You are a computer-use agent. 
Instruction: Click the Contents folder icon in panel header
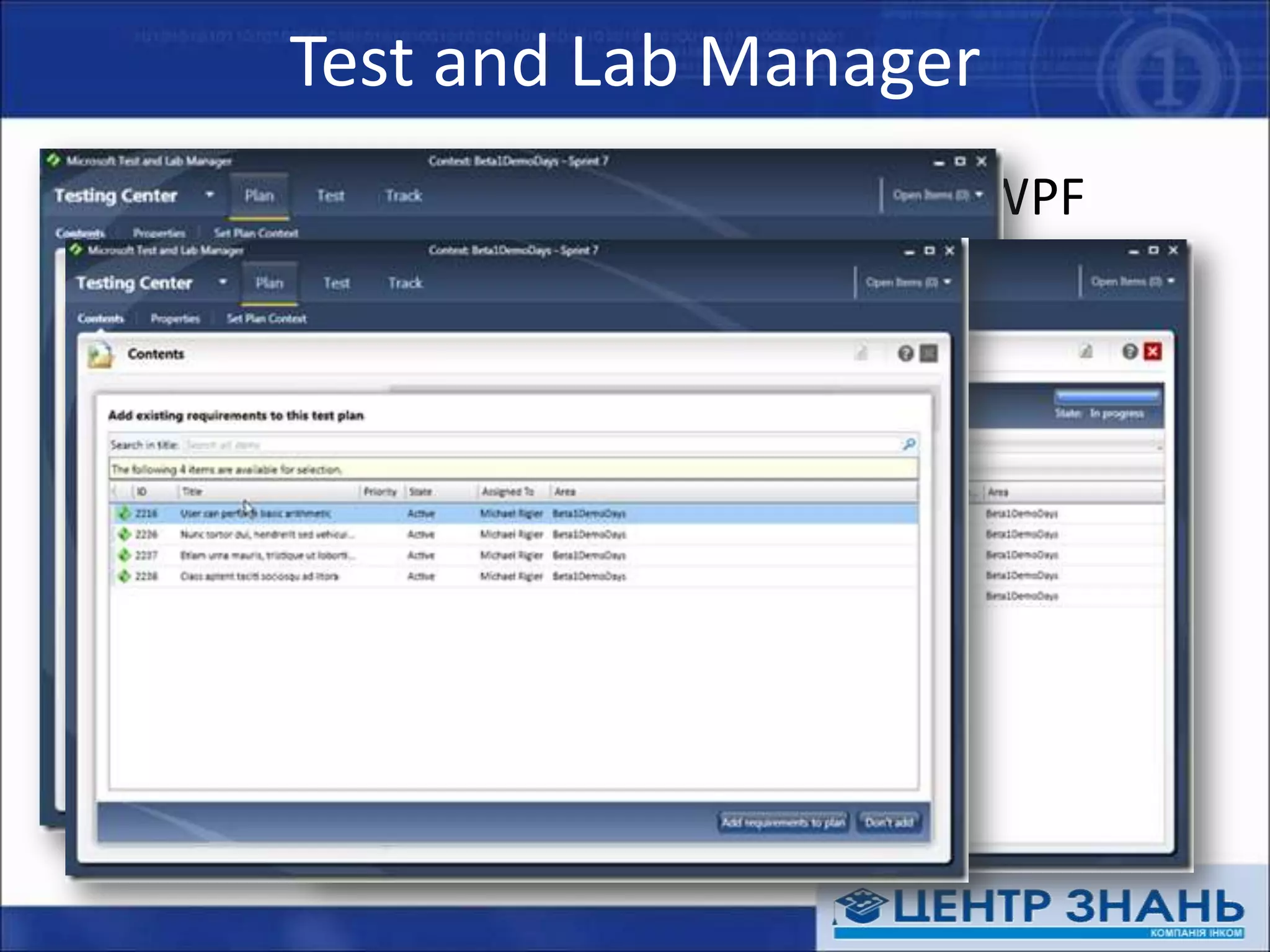pos(100,355)
